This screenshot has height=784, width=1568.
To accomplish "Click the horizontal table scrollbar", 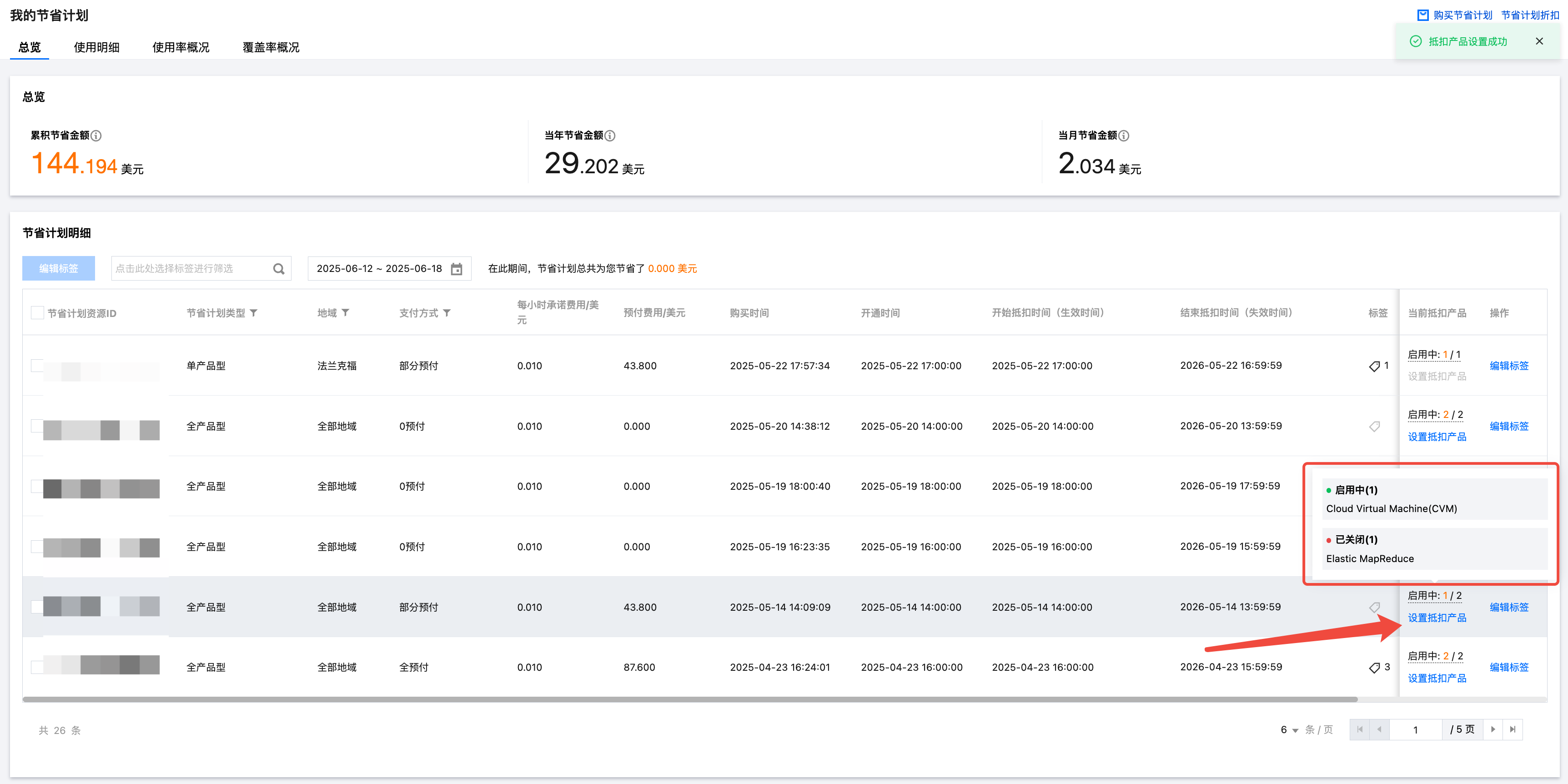I will coord(689,699).
